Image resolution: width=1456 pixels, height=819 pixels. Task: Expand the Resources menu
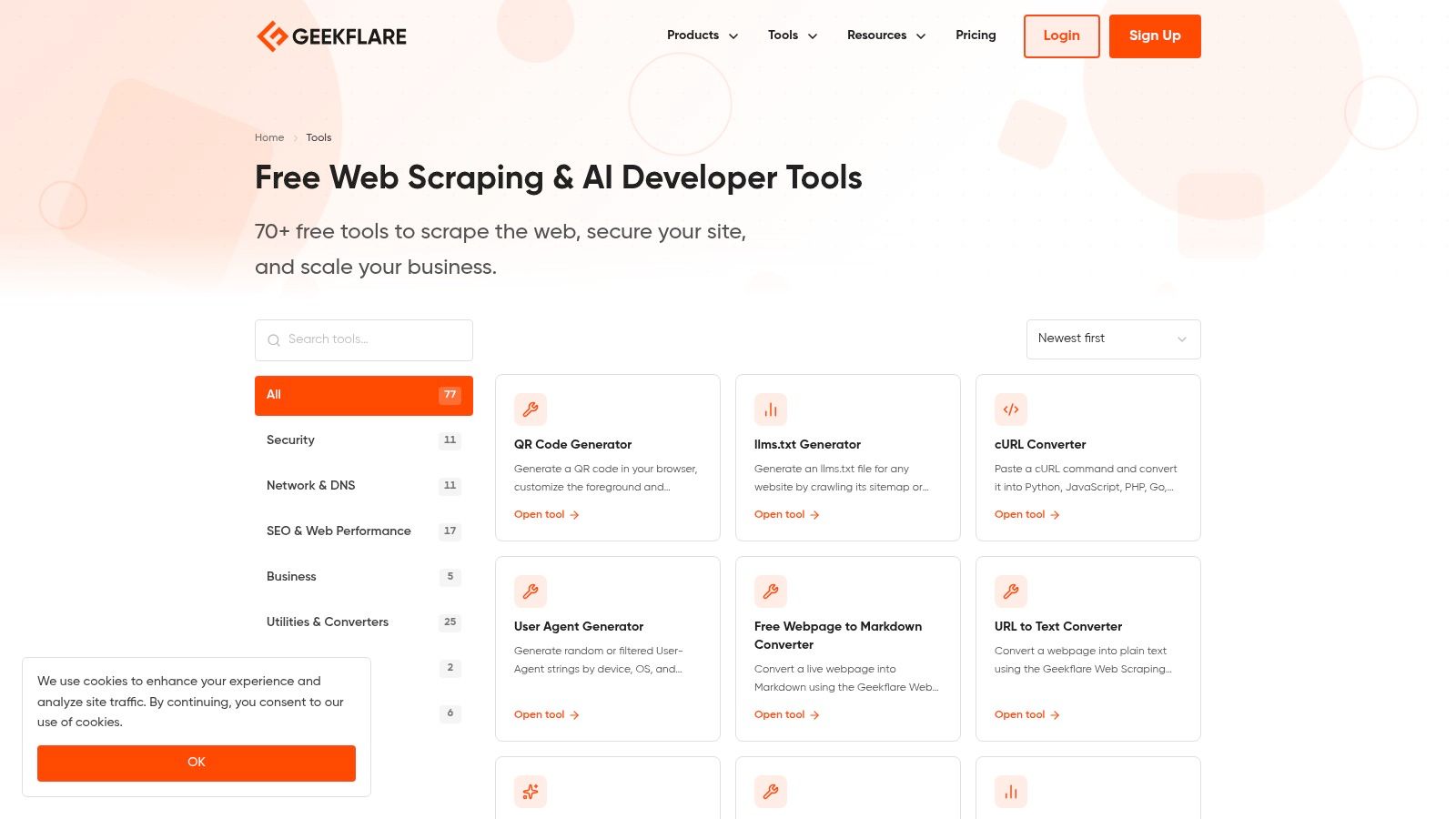[886, 35]
